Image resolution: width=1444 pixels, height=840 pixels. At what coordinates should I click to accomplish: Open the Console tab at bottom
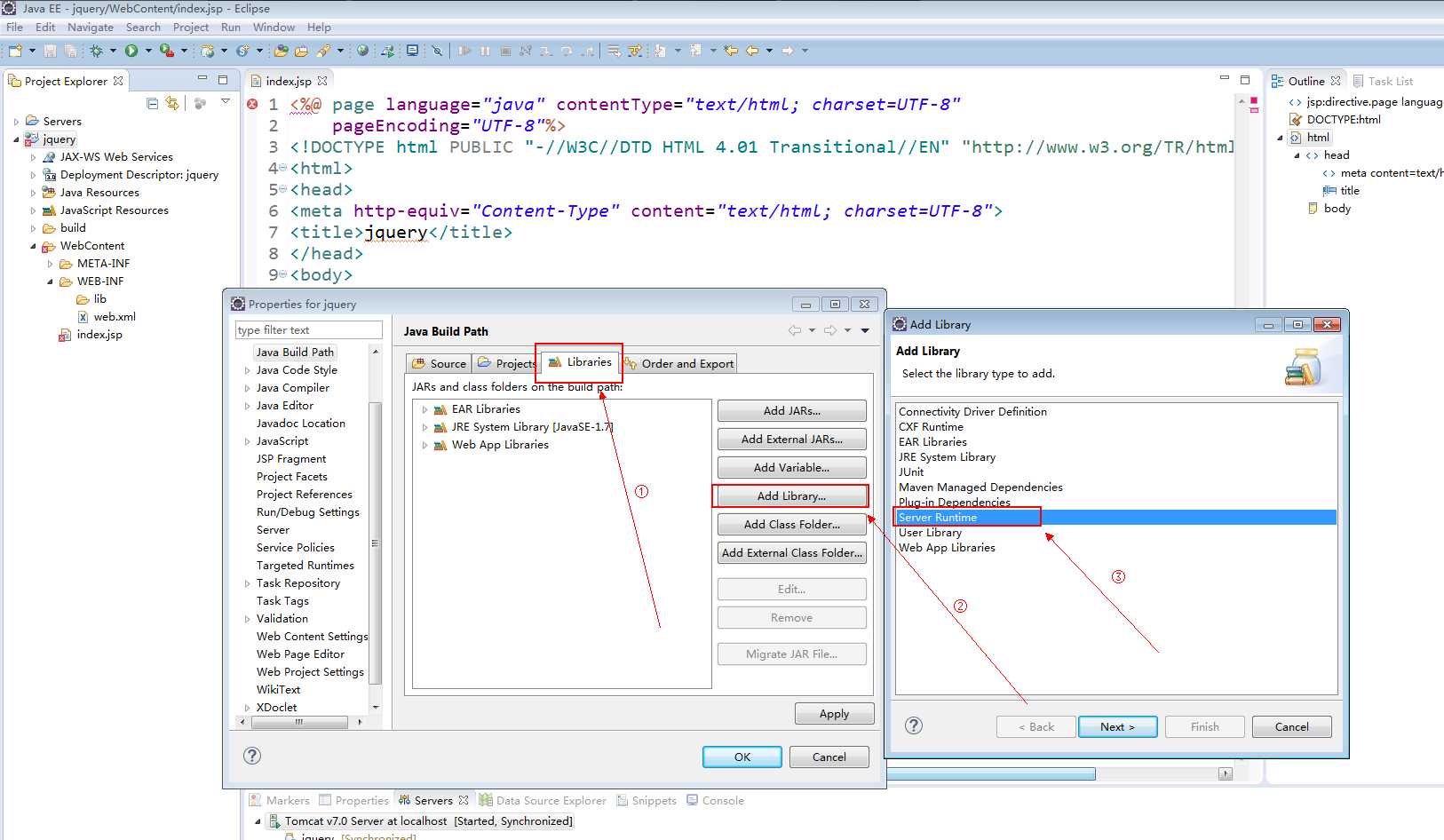[716, 800]
